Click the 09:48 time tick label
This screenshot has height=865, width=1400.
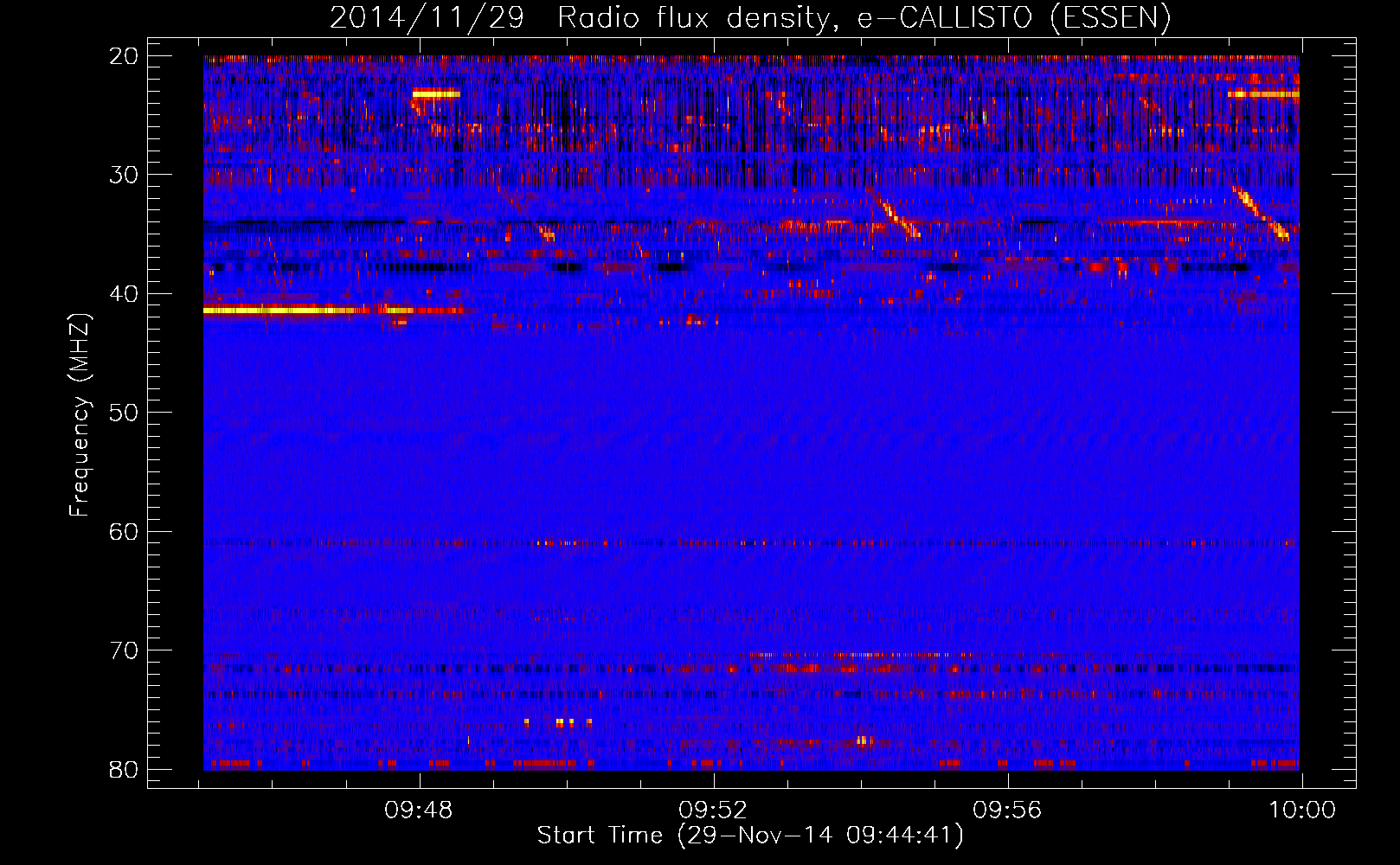[x=418, y=810]
